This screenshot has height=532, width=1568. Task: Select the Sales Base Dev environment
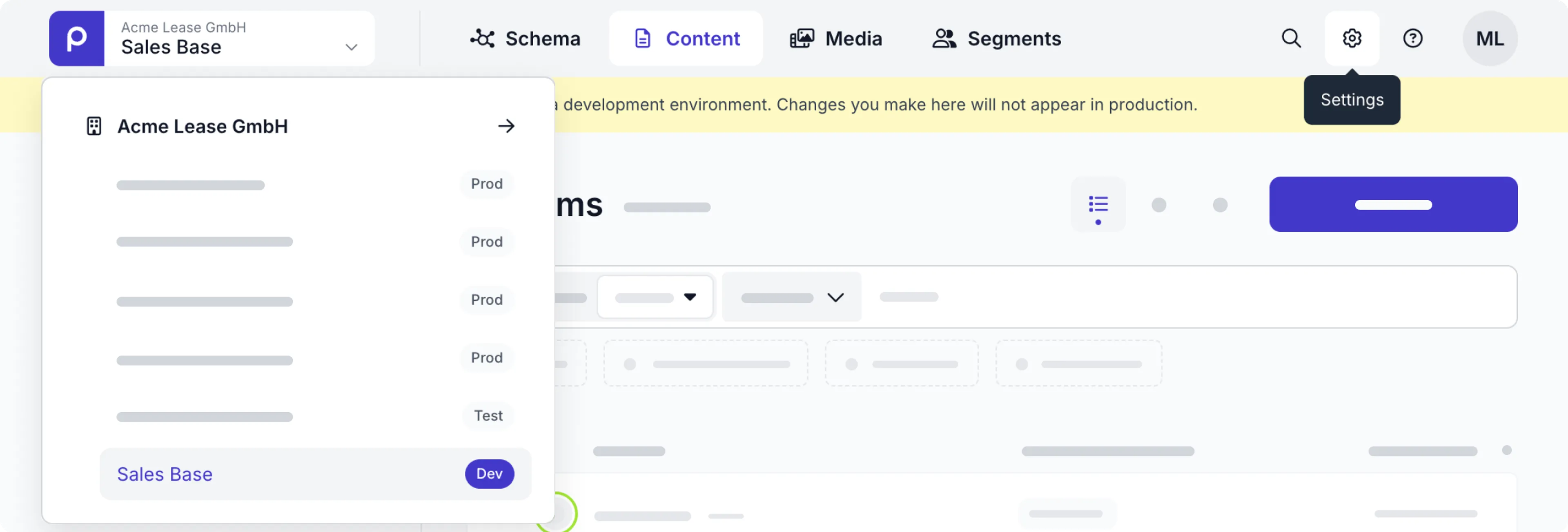315,474
